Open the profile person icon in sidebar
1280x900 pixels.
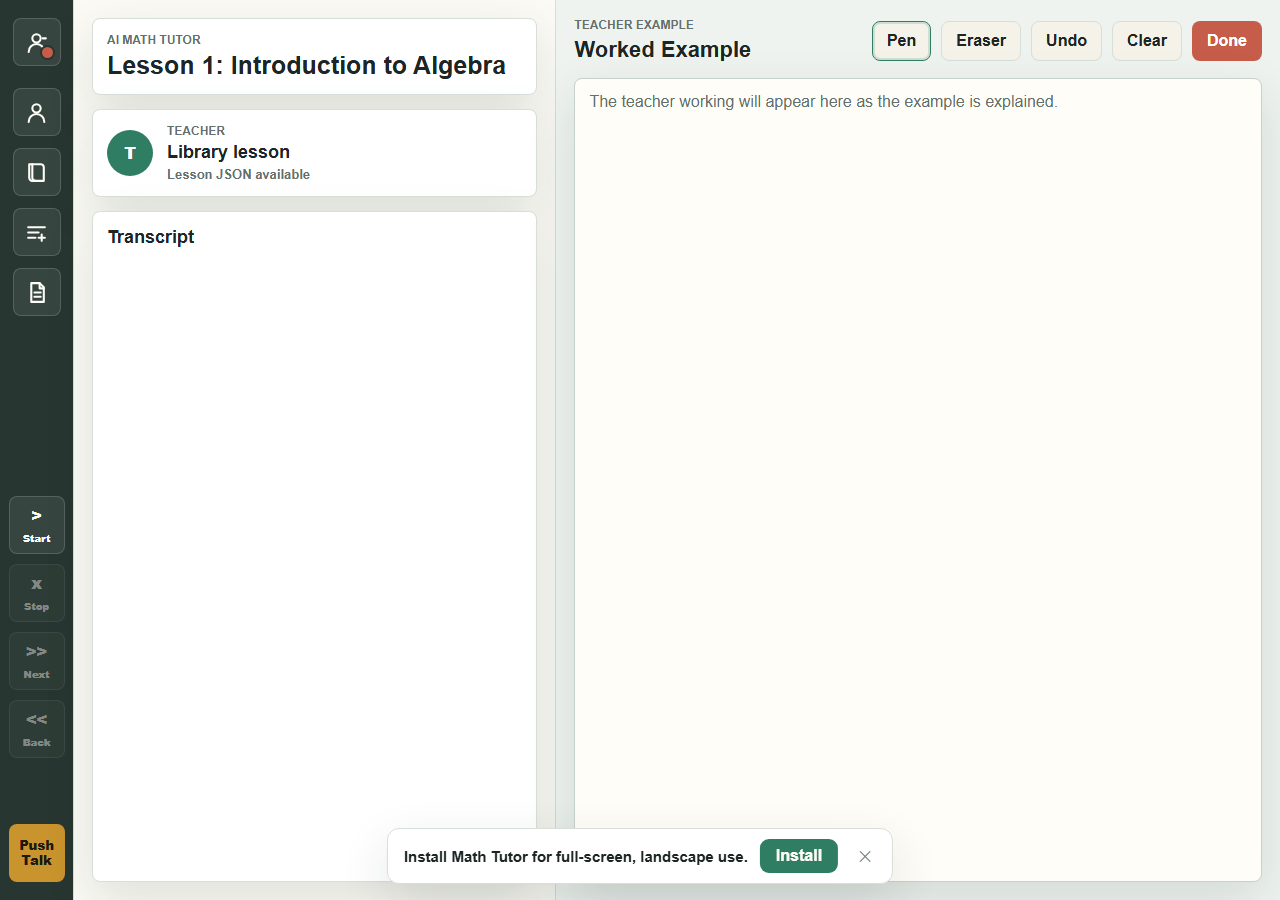click(37, 112)
